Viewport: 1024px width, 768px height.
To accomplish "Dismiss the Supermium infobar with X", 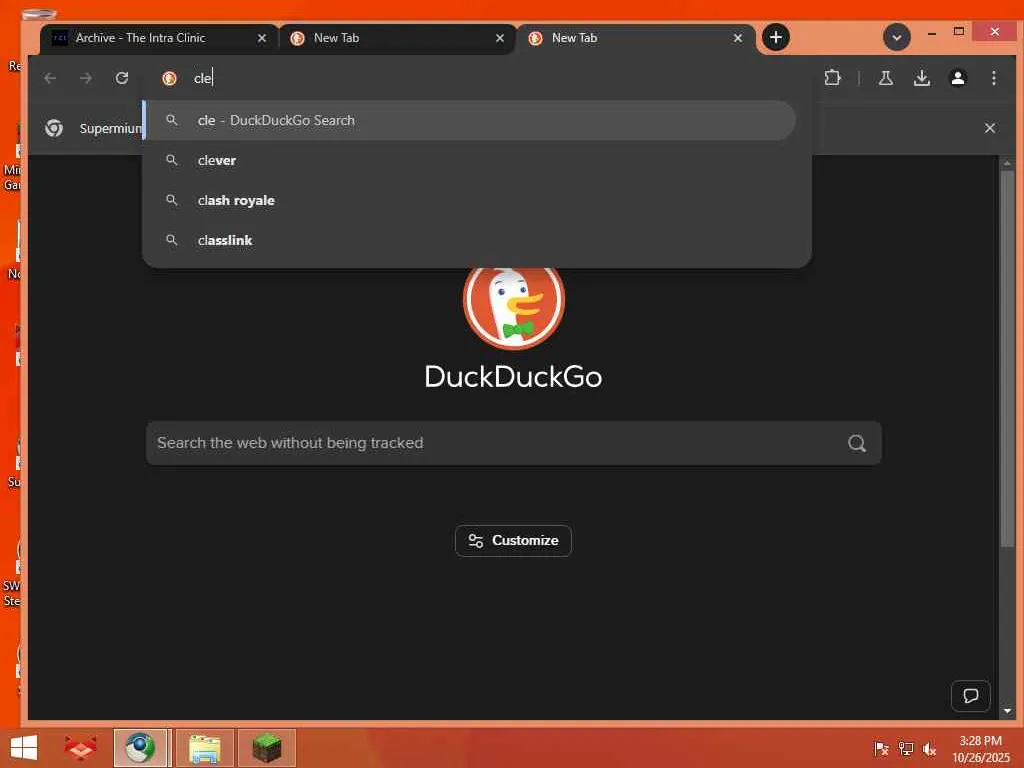I will point(989,128).
